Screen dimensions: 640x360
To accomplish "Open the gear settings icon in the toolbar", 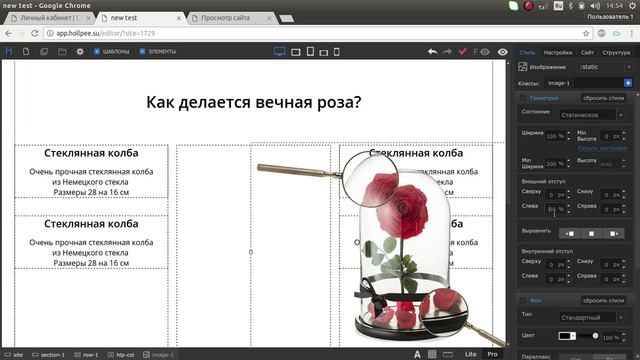I will click(80, 51).
